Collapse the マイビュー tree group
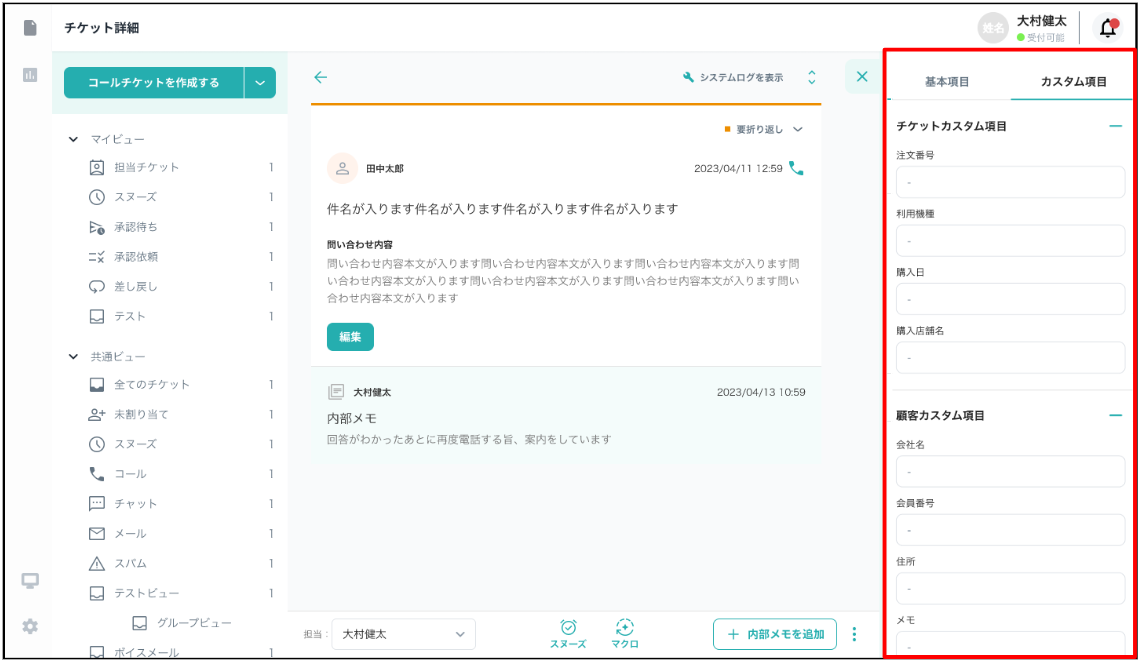 [x=73, y=139]
